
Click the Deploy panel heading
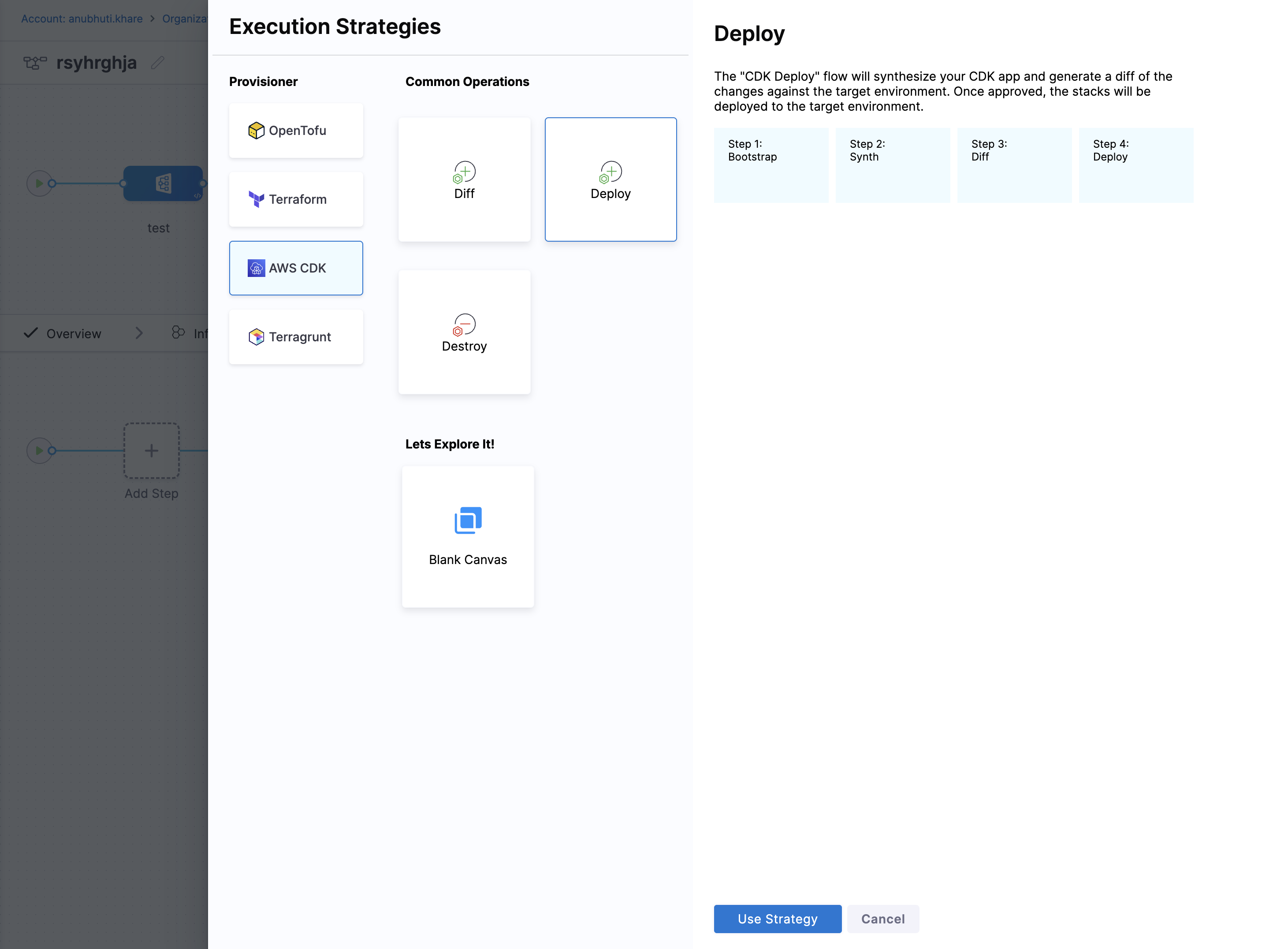tap(749, 34)
